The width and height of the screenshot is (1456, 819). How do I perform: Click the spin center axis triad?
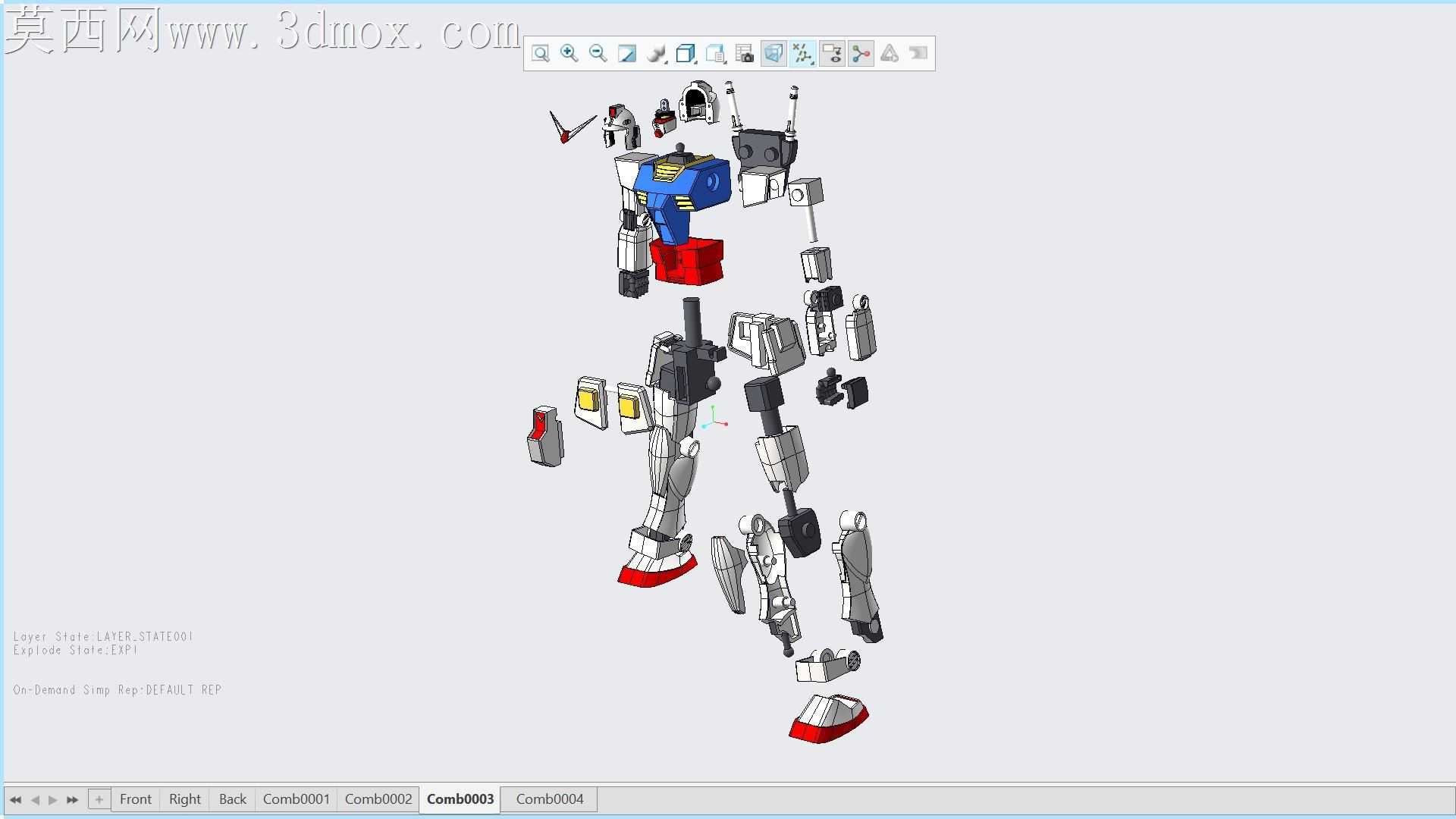click(714, 419)
